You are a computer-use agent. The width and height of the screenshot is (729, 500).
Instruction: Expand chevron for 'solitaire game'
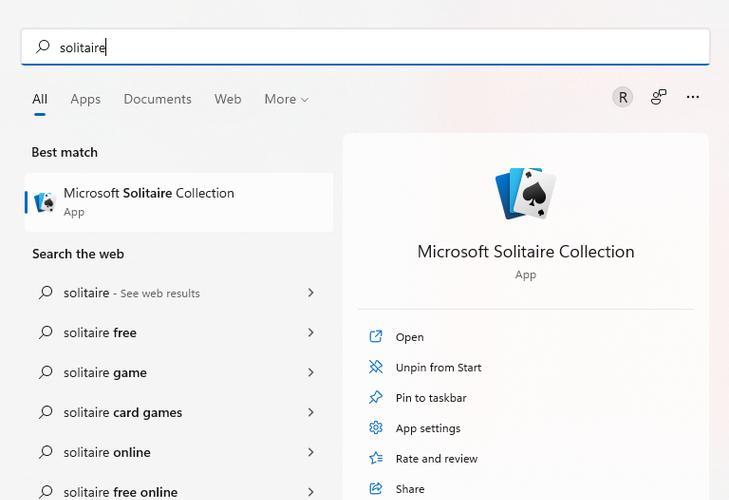point(311,373)
